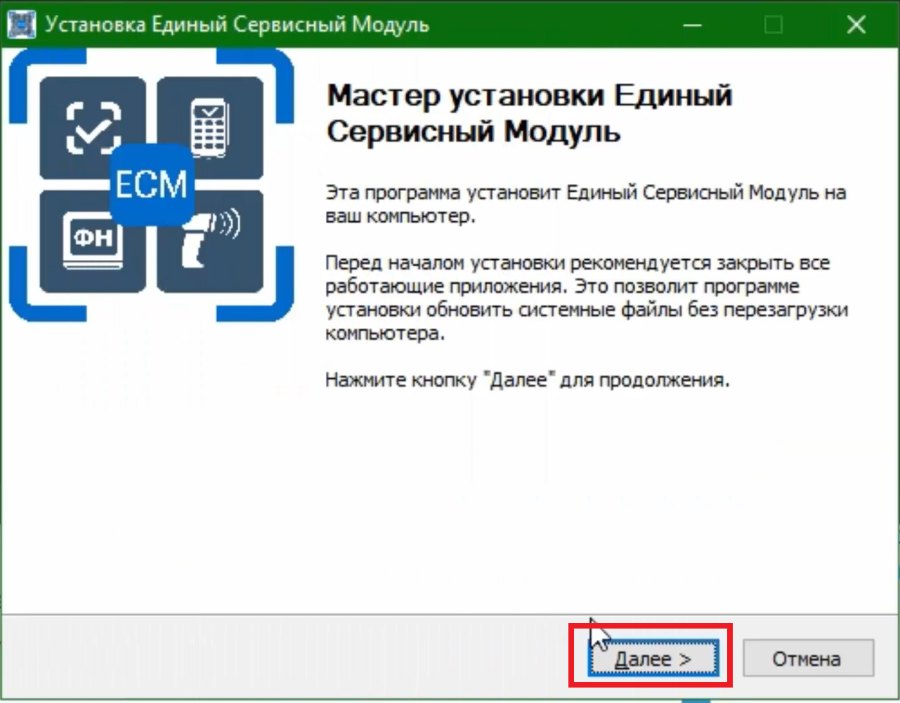This screenshot has height=703, width=900.
Task: Click the scan checkmark frame icon
Action: 93,128
